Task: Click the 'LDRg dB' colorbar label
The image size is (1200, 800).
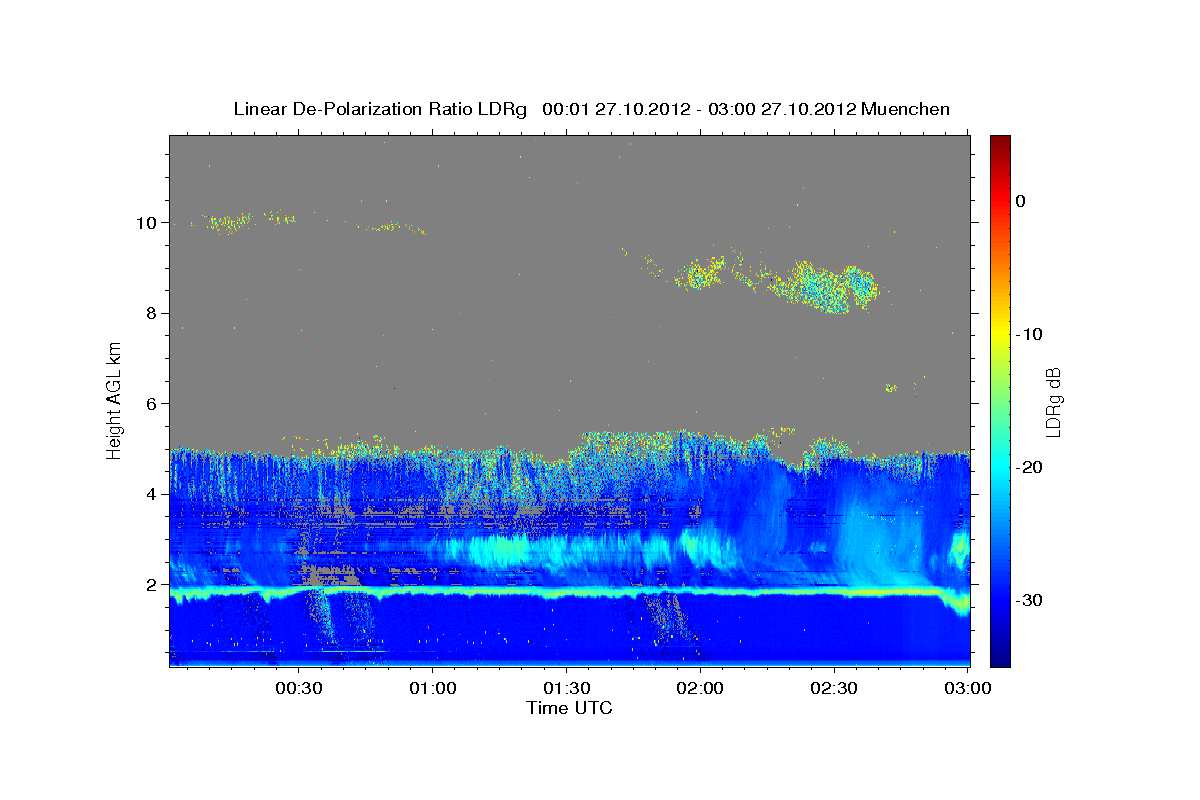Action: (1053, 402)
